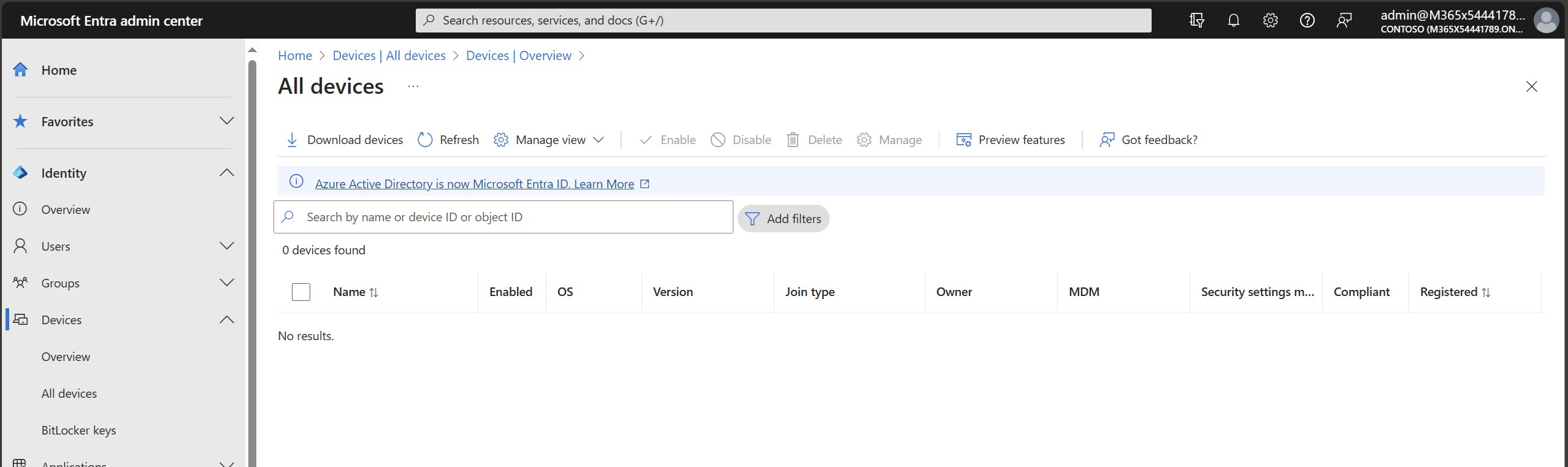Go to Devices | Overview breadcrumb
The height and width of the screenshot is (467, 1568).
[518, 55]
